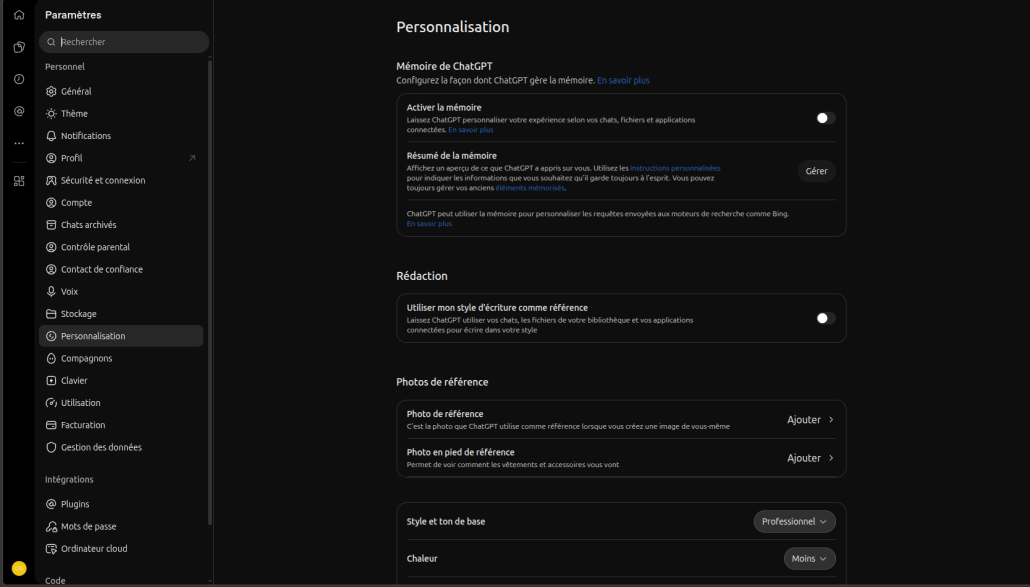Click the key icon beside Mots de passe

click(x=51, y=527)
